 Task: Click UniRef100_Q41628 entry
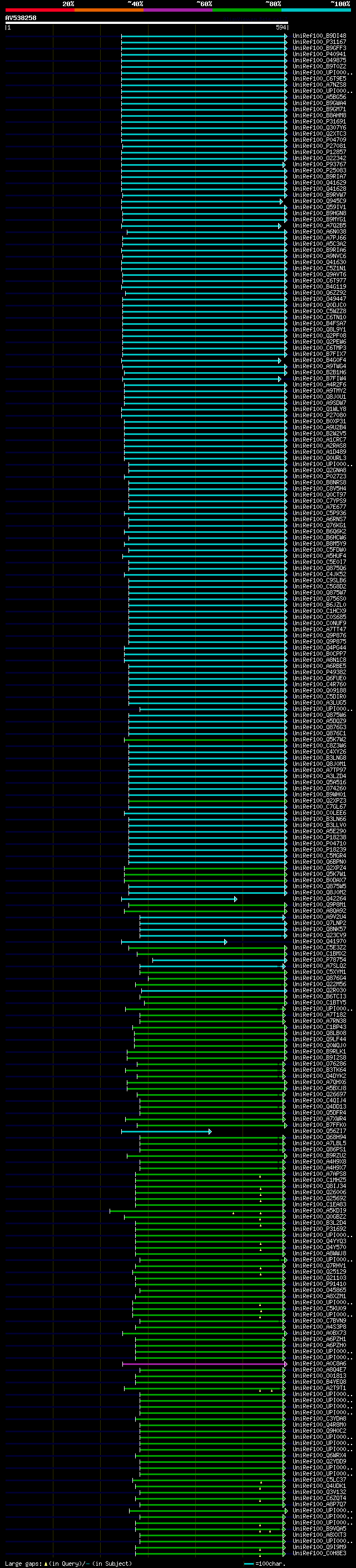(319, 189)
